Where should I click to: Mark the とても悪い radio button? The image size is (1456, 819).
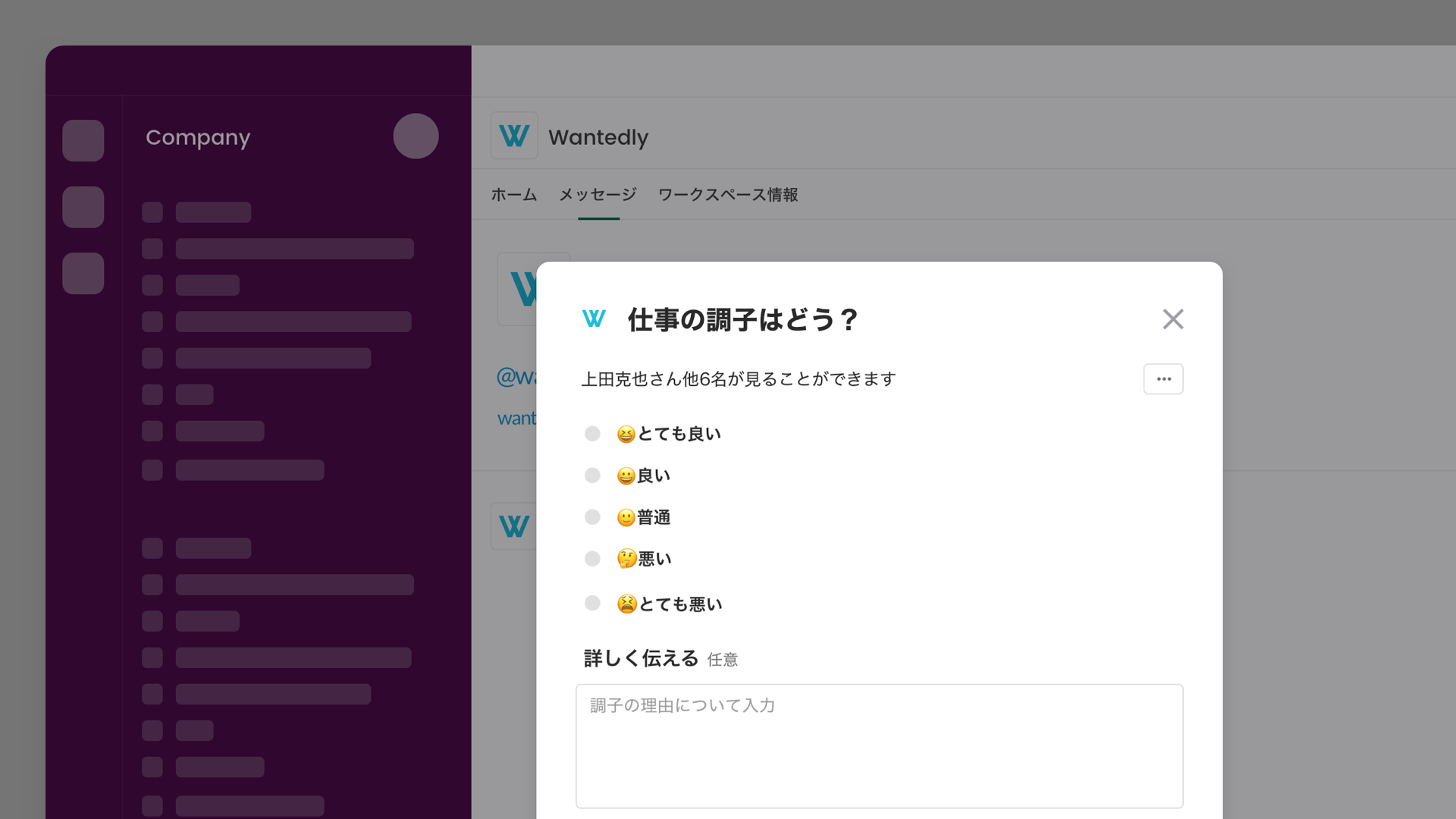click(592, 603)
